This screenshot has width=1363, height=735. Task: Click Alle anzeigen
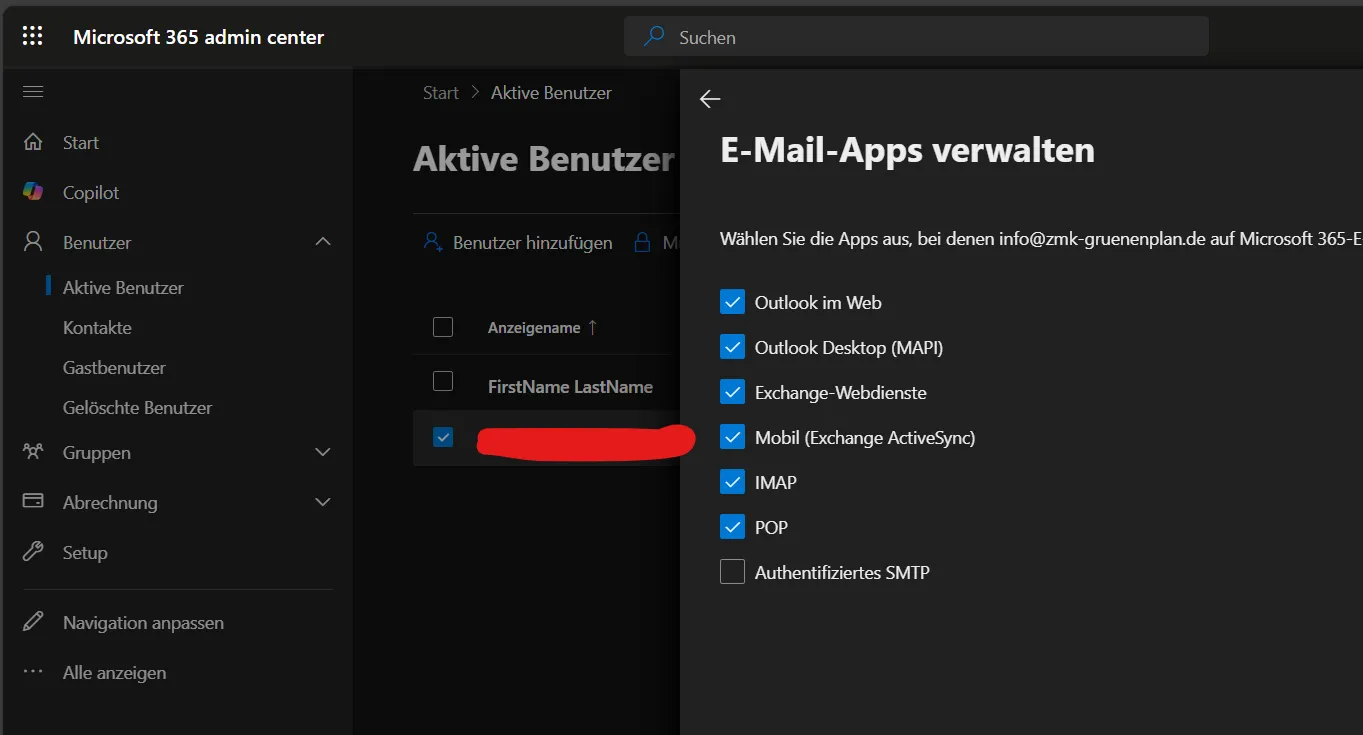point(114,672)
